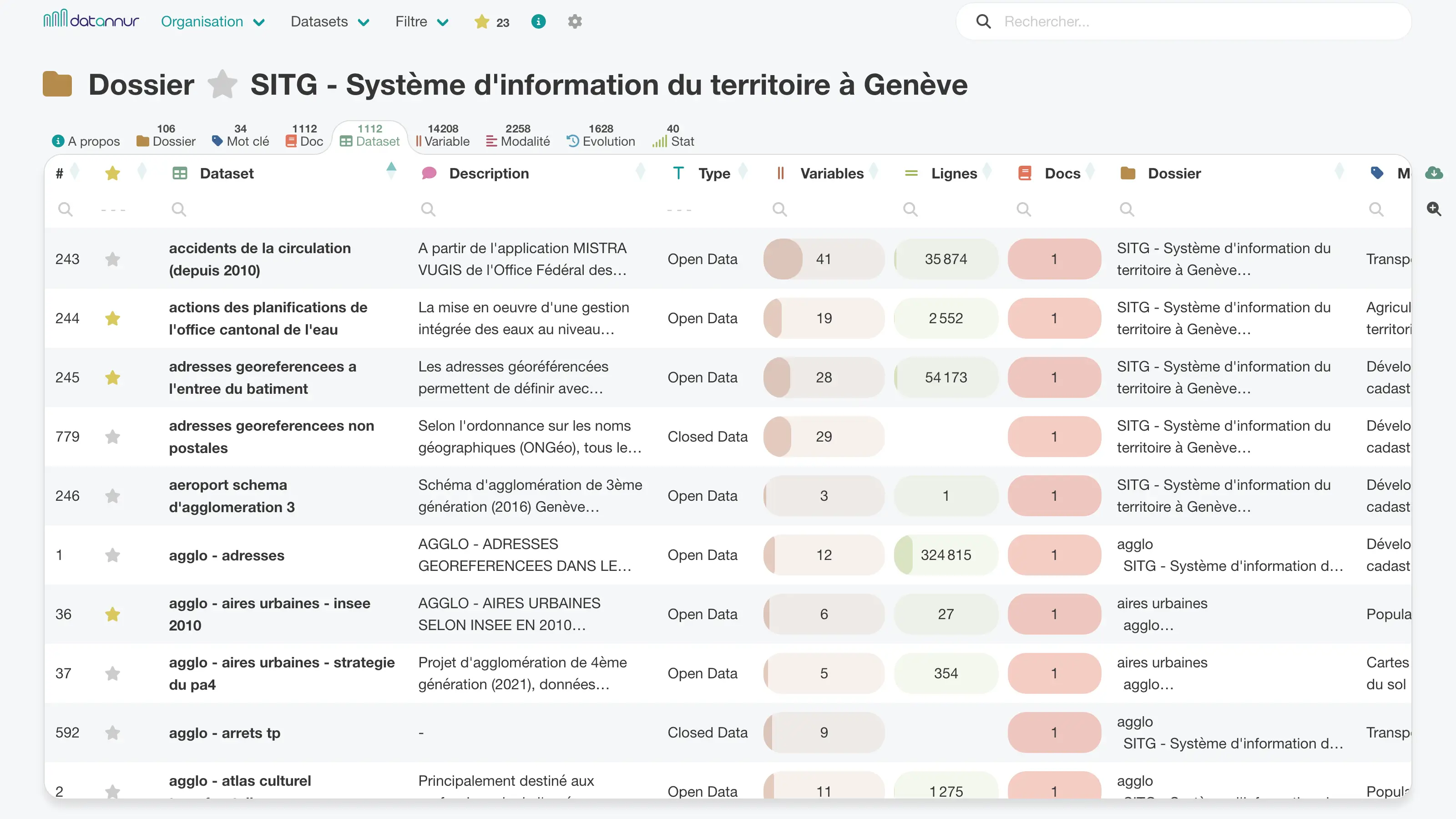The width and height of the screenshot is (1456, 819).
Task: Click search icon under the tag column
Action: pos(1376,209)
